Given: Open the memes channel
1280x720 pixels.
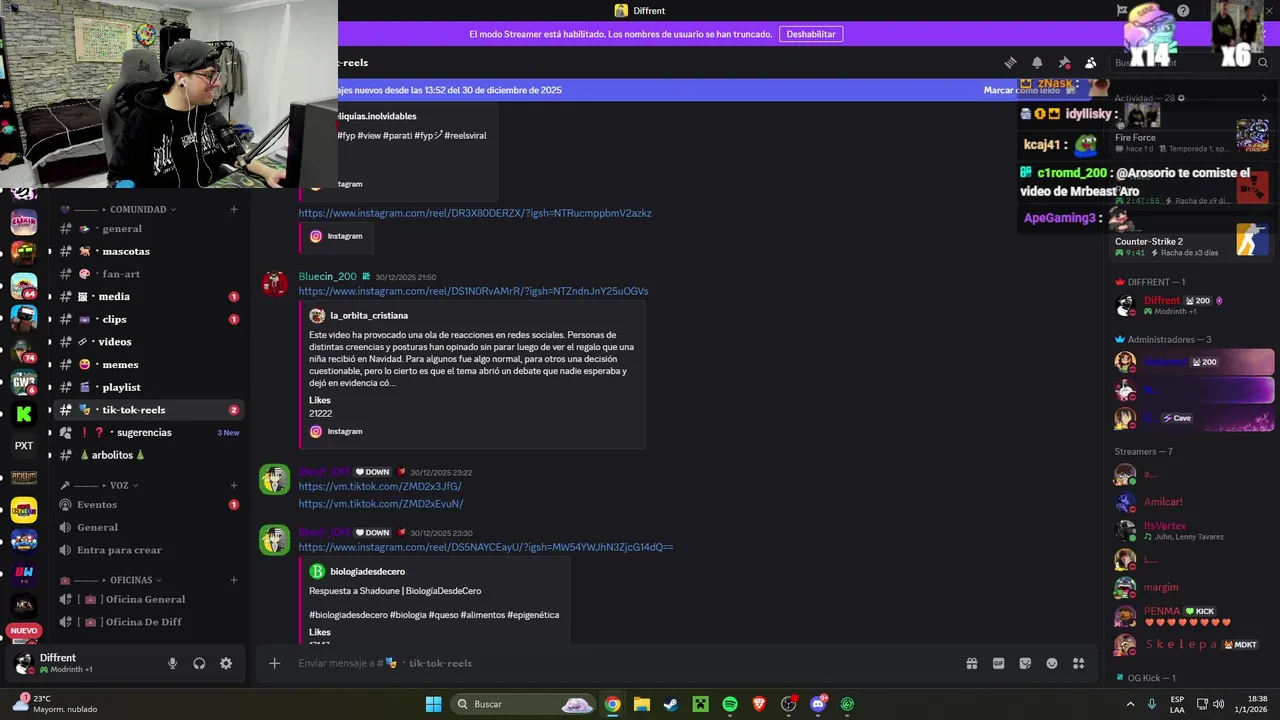Looking at the screenshot, I should point(148,365).
